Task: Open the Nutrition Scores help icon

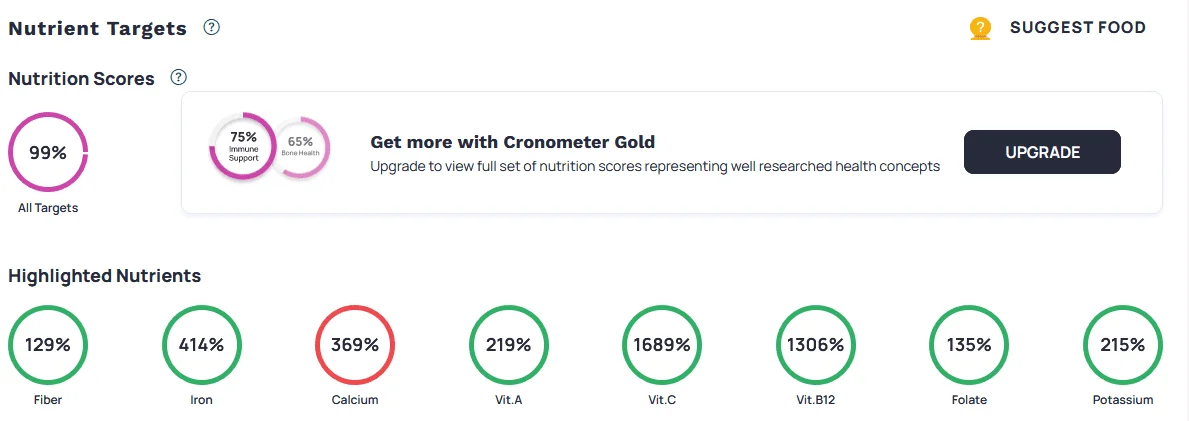Action: [179, 77]
